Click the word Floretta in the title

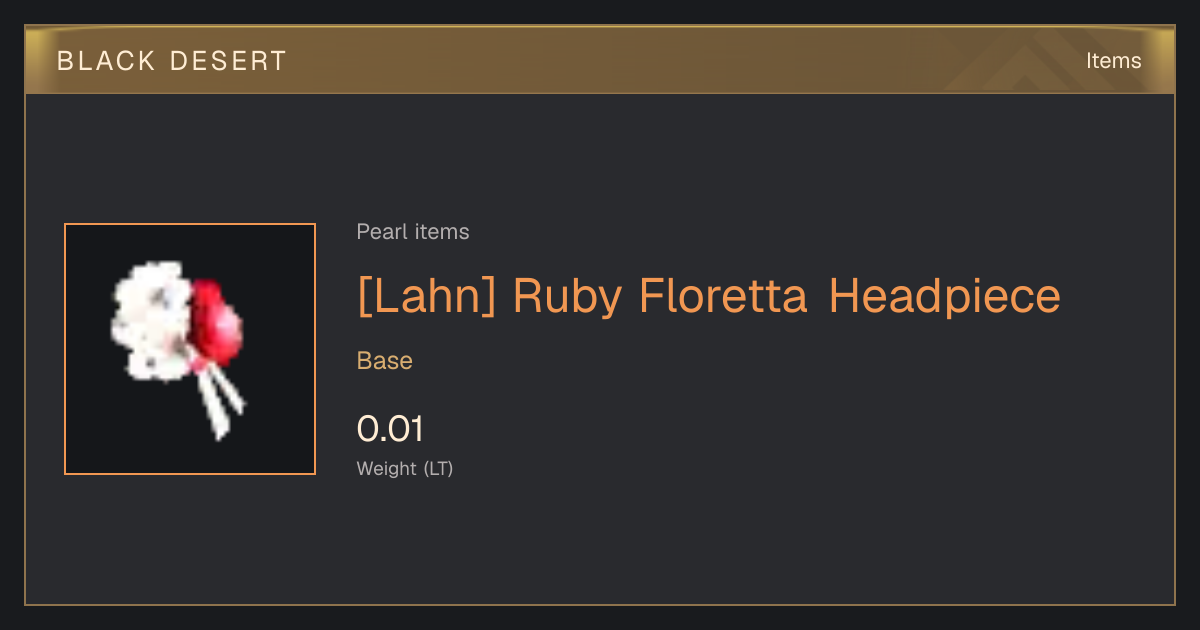pos(723,297)
